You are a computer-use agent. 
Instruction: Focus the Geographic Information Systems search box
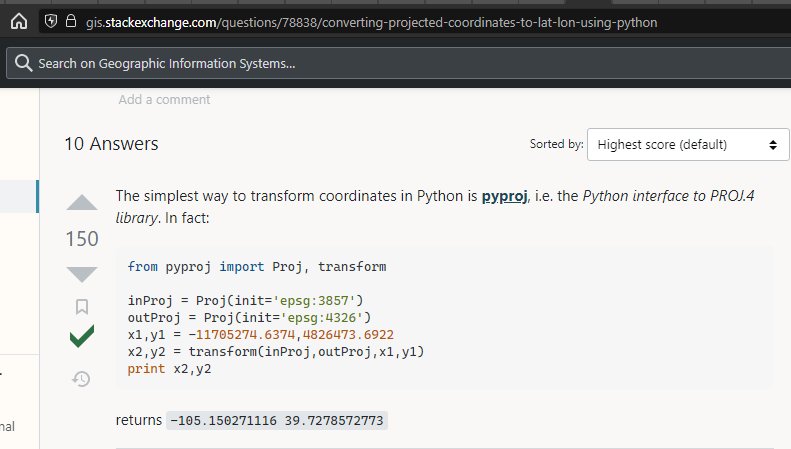(399, 63)
